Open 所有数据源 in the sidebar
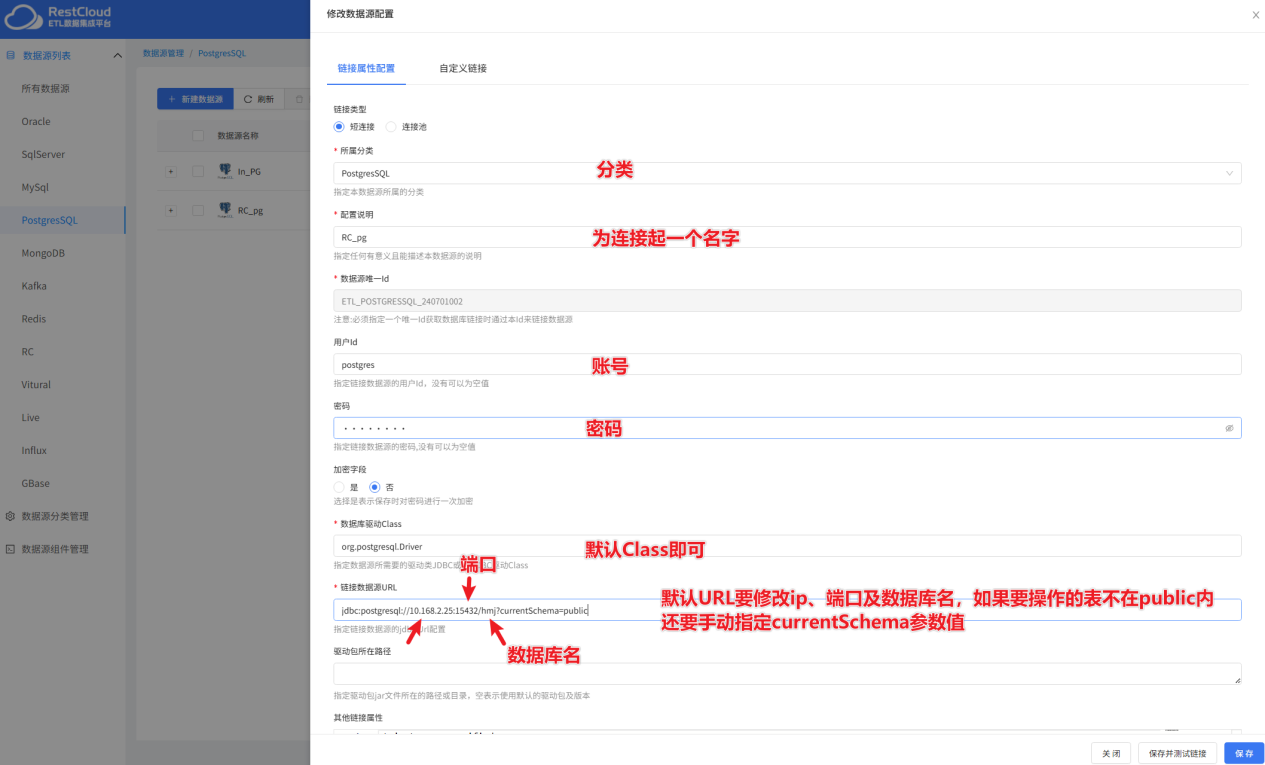The width and height of the screenshot is (1265, 765). point(46,89)
